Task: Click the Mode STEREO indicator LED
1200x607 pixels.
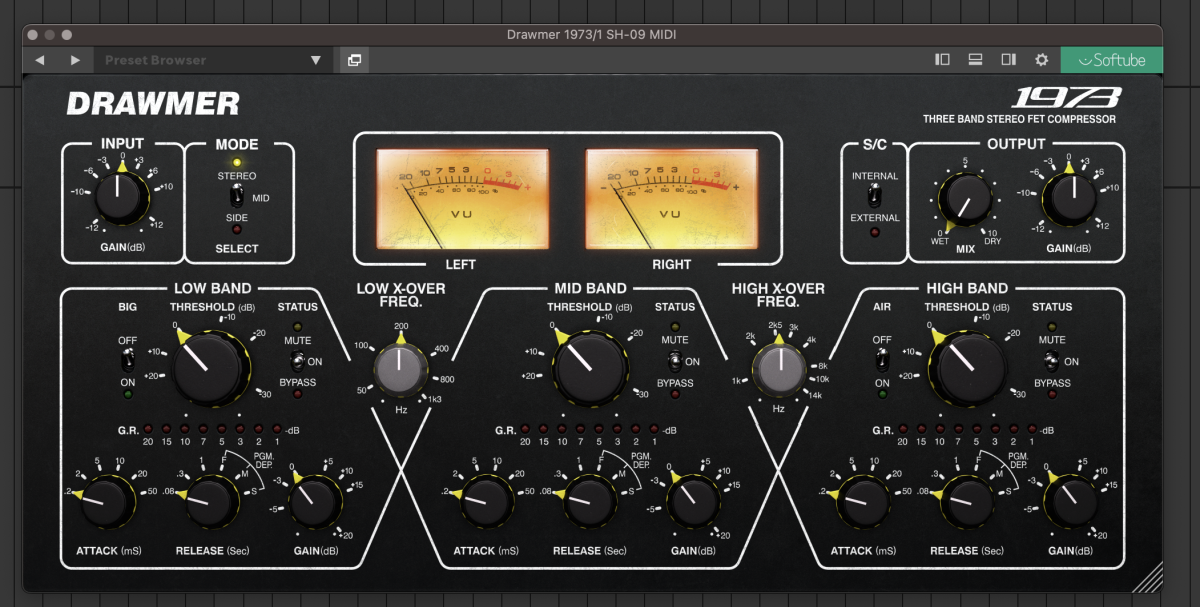Action: [x=237, y=162]
